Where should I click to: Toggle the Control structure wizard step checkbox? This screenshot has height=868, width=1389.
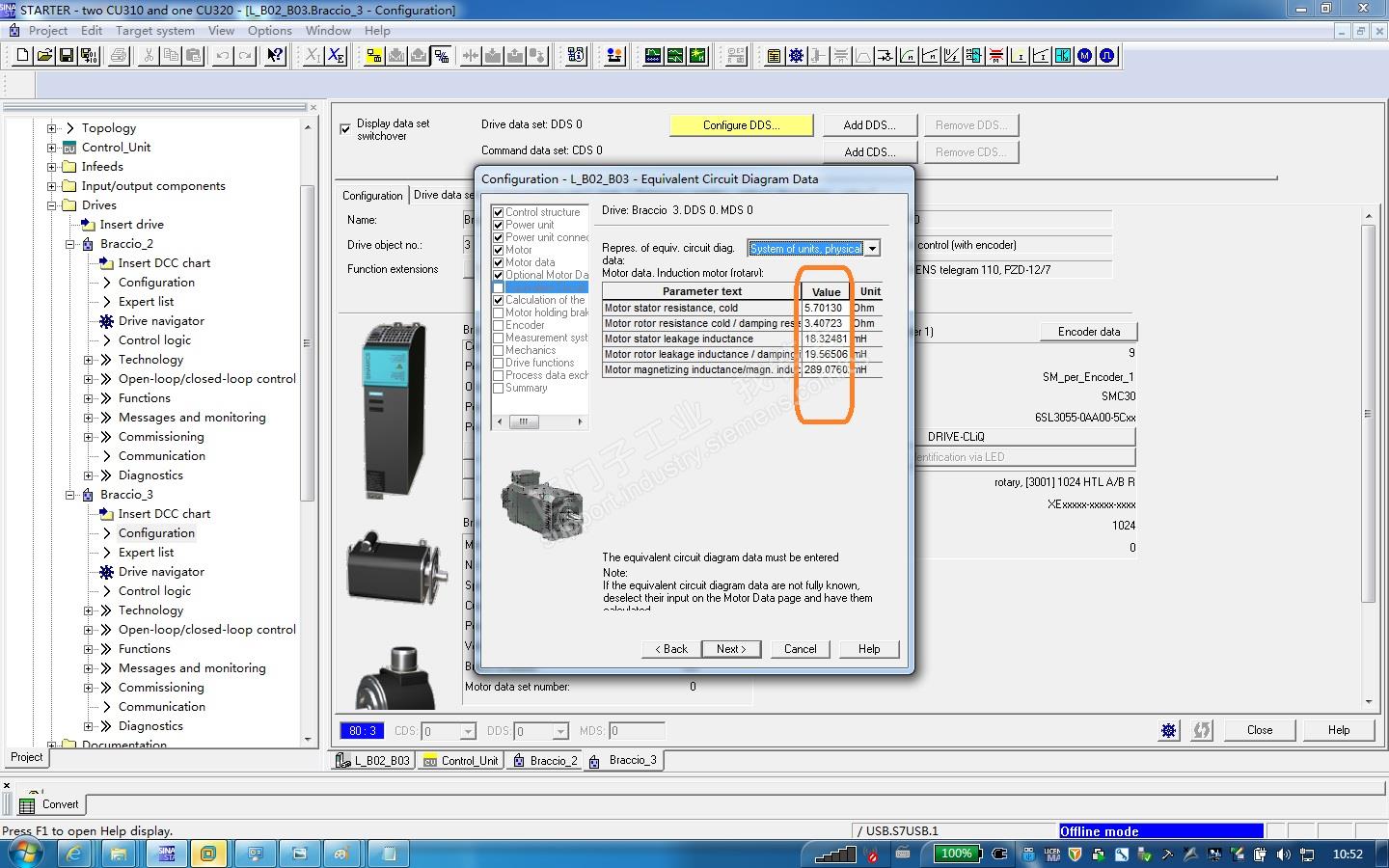(x=498, y=212)
